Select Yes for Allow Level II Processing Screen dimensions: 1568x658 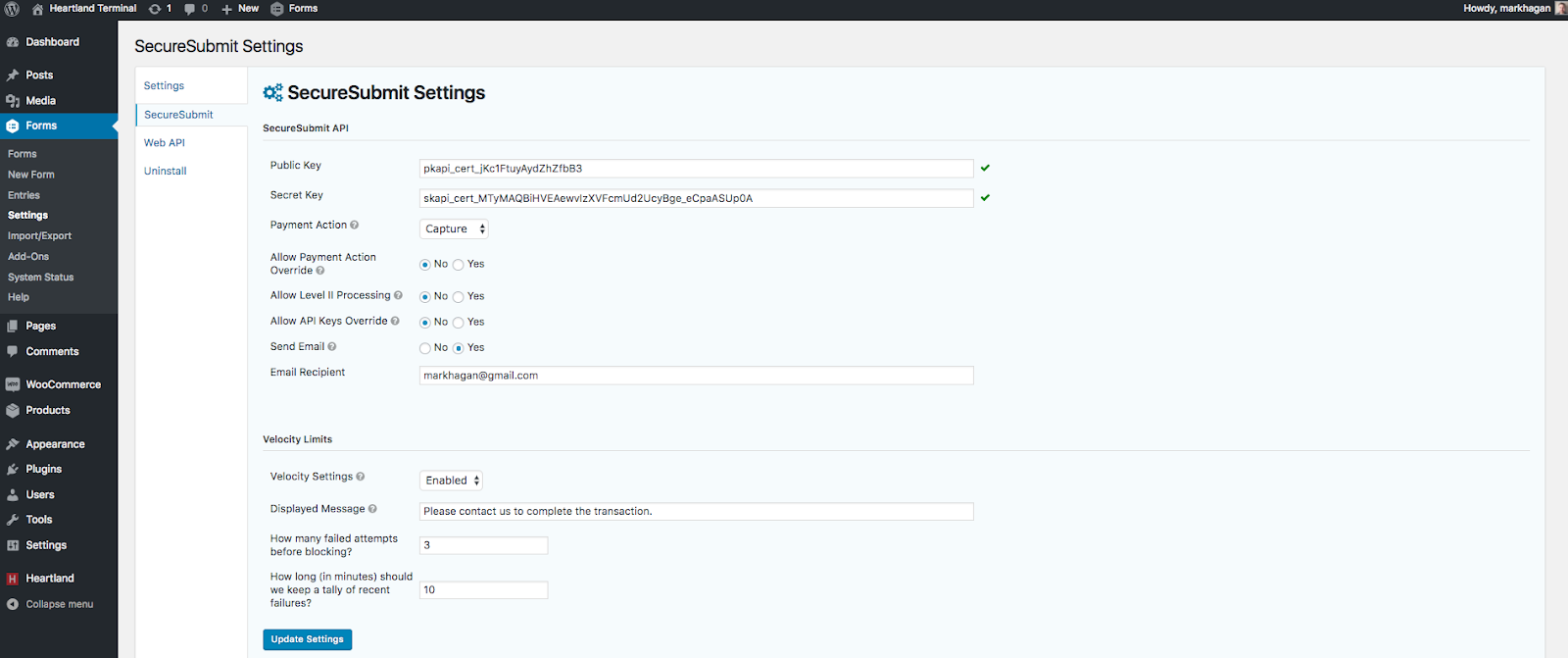[x=459, y=297]
